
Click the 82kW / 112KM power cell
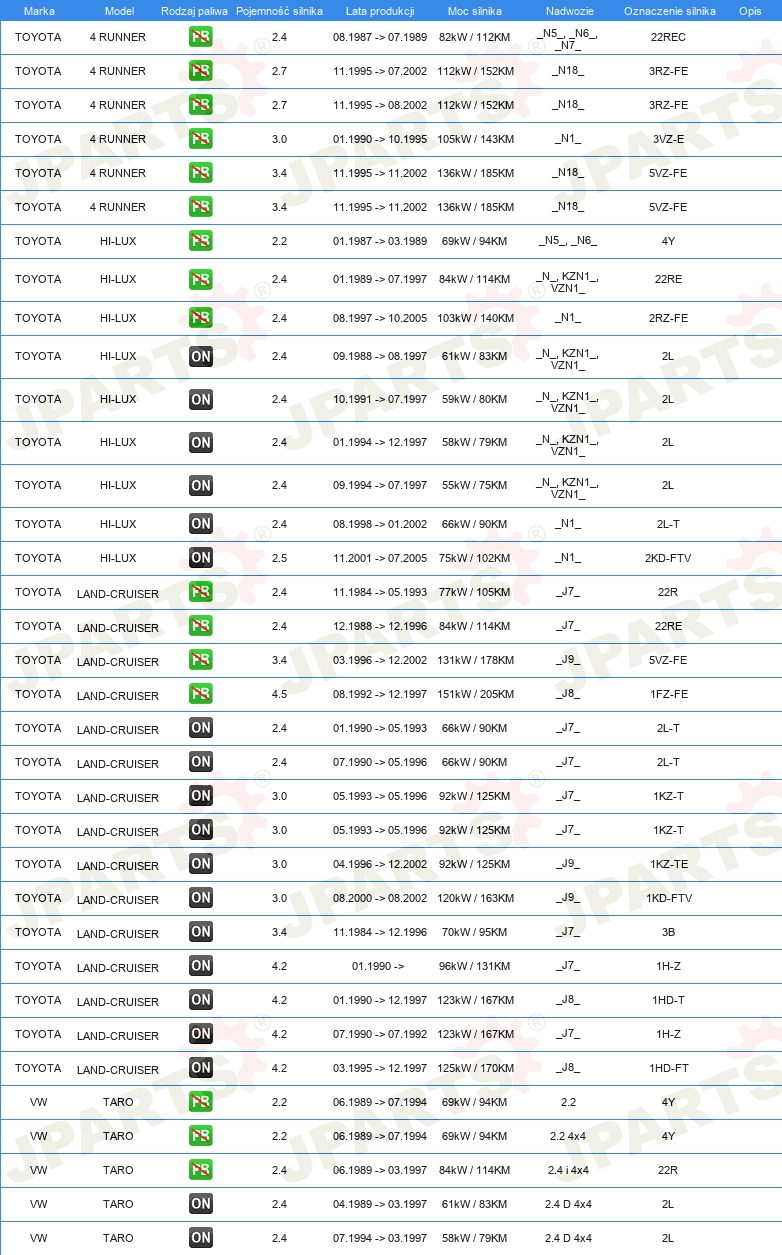pyautogui.click(x=474, y=37)
